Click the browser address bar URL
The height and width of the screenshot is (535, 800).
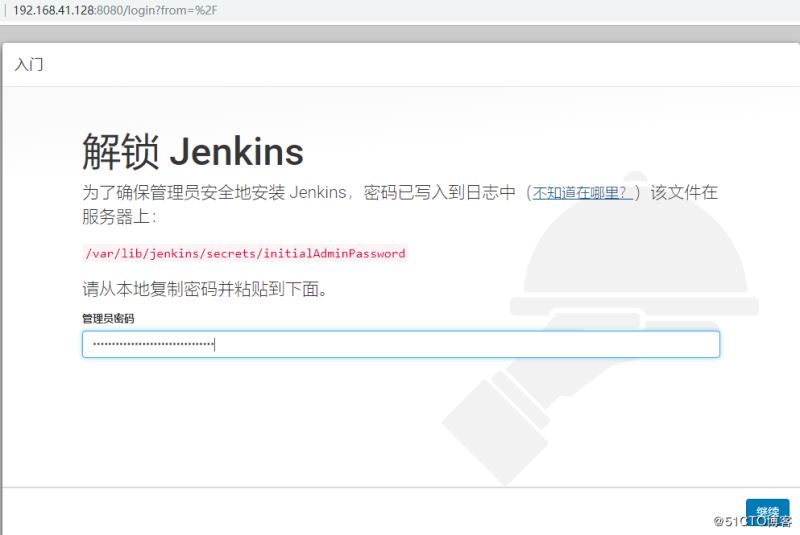pyautogui.click(x=115, y=10)
